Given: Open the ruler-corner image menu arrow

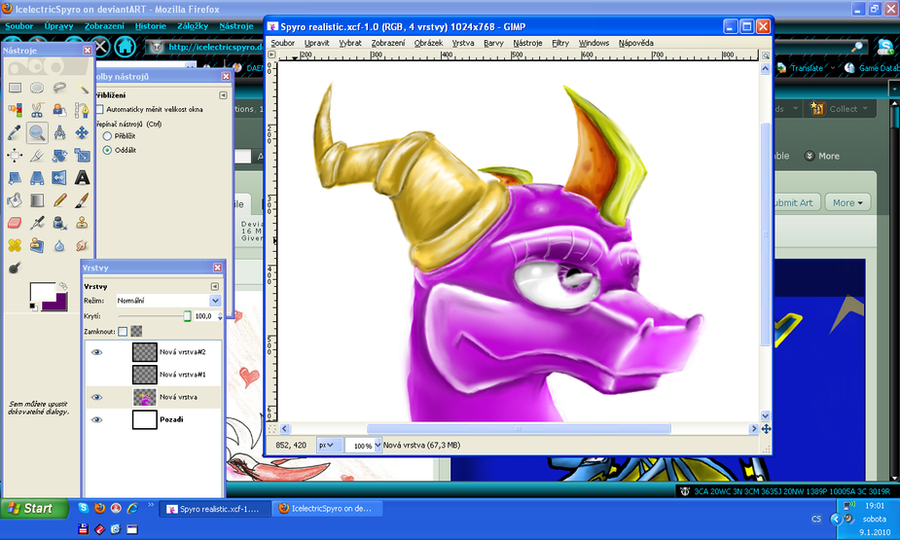Looking at the screenshot, I should pos(272,55).
